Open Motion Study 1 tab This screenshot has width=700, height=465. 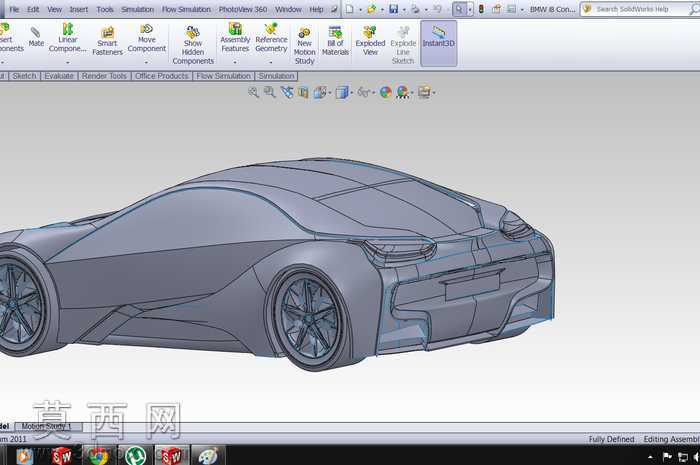(x=46, y=427)
